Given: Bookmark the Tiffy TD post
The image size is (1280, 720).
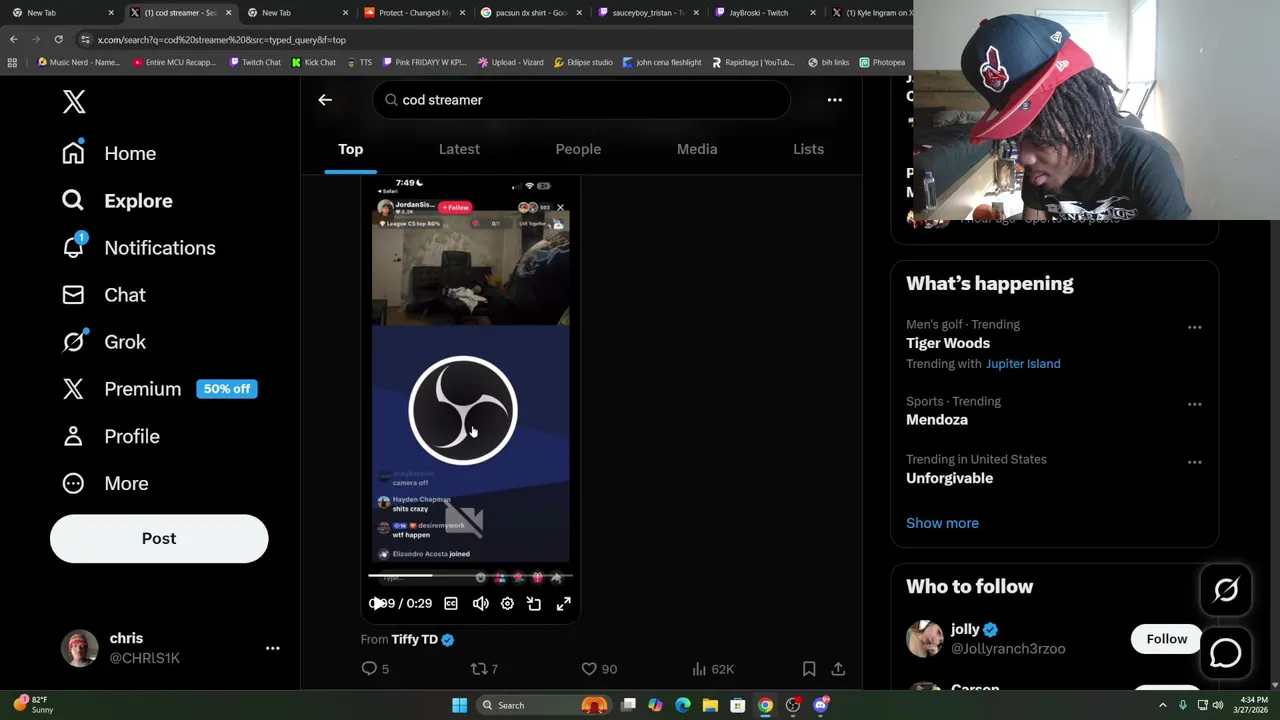Looking at the screenshot, I should [809, 669].
